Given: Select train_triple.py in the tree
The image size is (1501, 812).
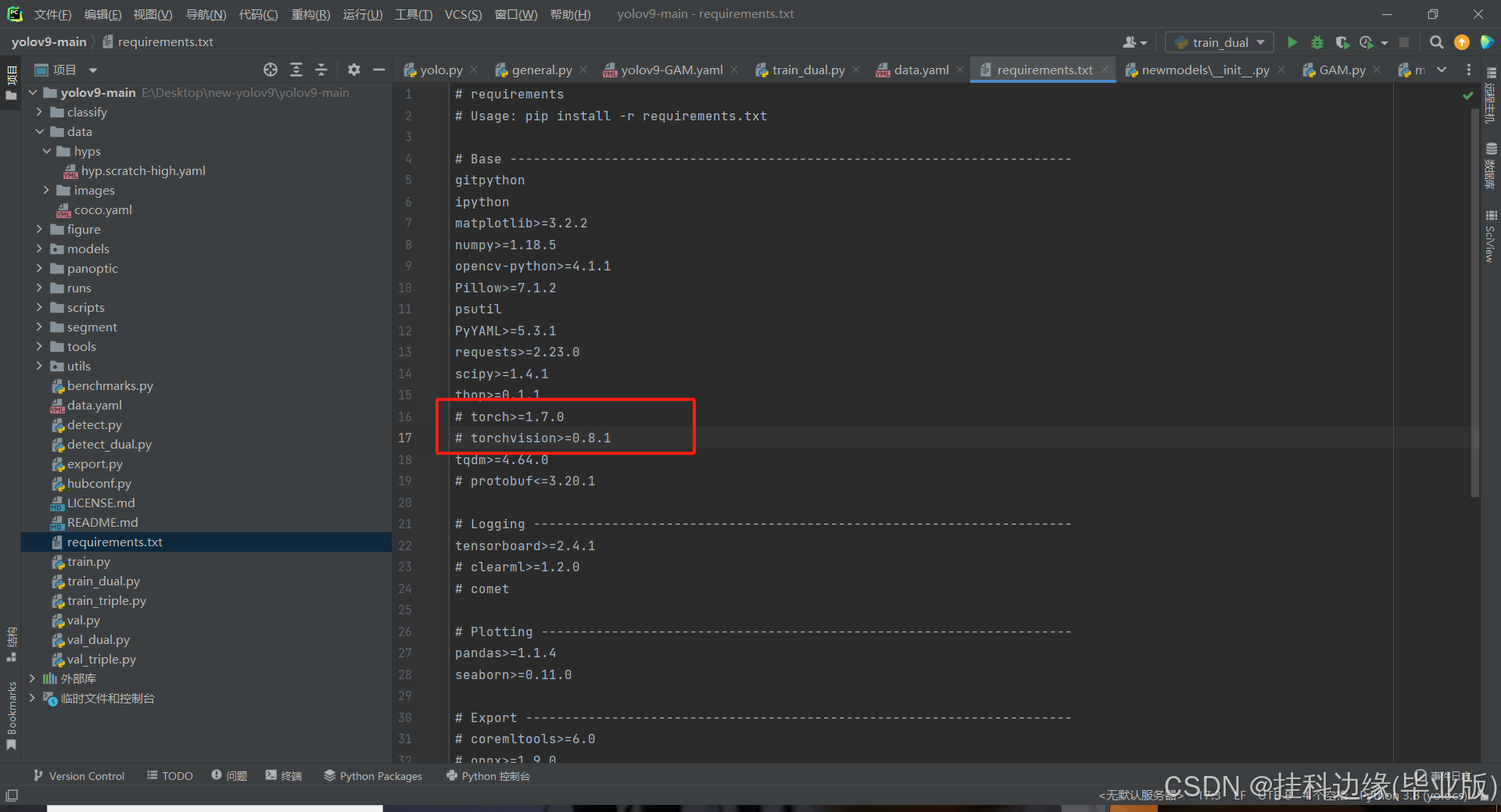Looking at the screenshot, I should (x=106, y=601).
